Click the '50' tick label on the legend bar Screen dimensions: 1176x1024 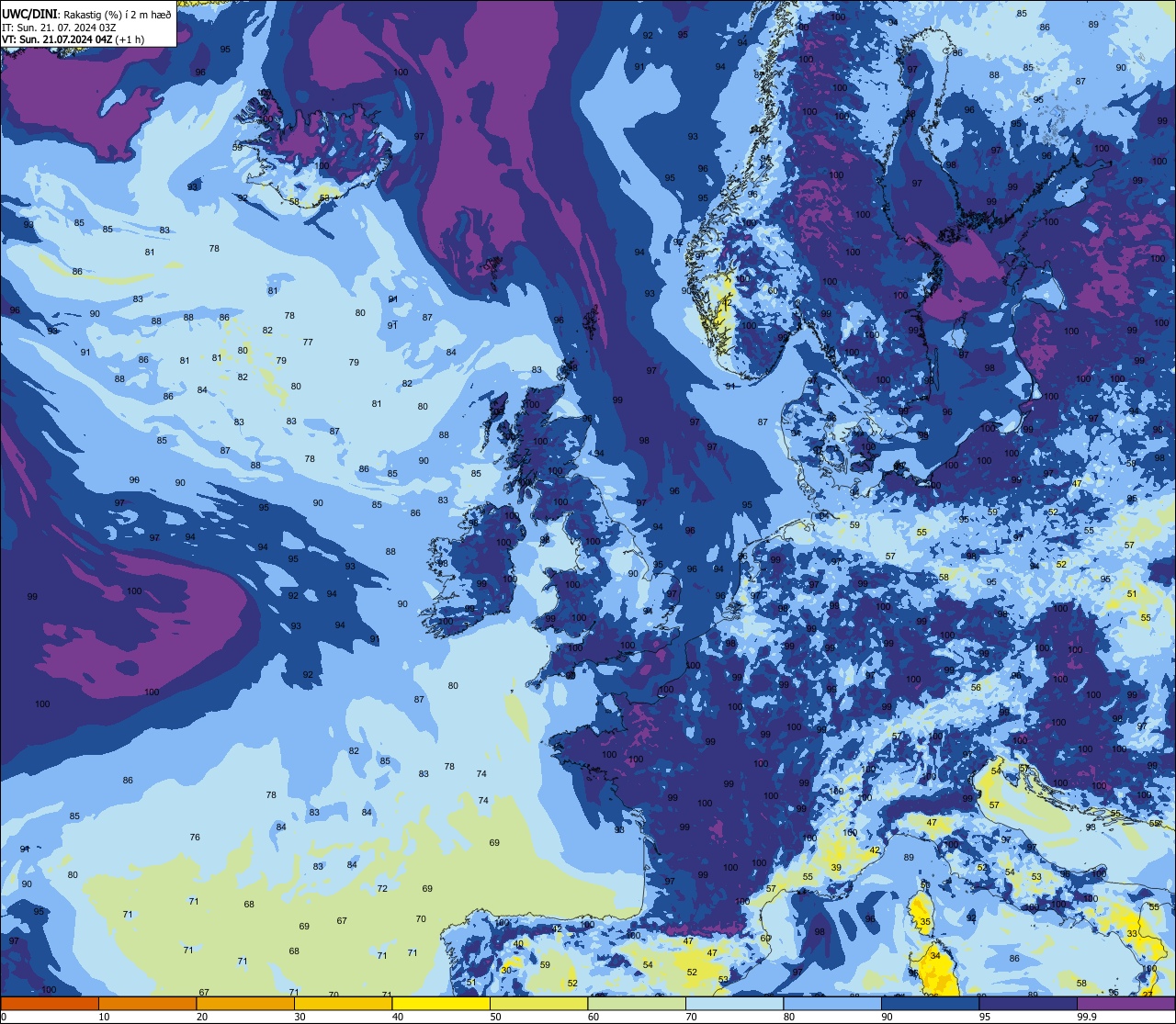[495, 1017]
